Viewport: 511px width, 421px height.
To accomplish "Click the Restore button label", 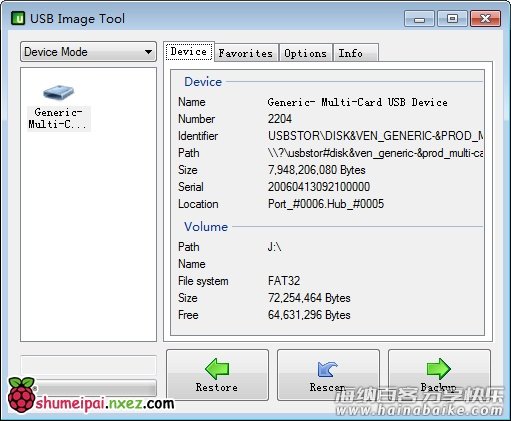I will tap(217, 387).
